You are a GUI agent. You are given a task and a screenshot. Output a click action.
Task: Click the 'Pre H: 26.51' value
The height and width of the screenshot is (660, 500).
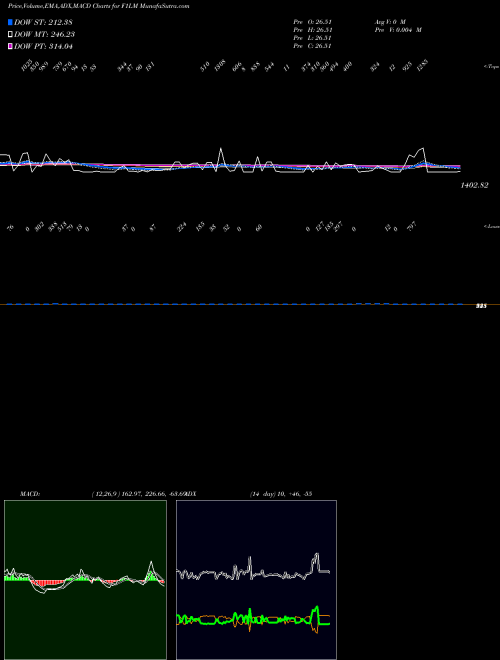pyautogui.click(x=313, y=30)
